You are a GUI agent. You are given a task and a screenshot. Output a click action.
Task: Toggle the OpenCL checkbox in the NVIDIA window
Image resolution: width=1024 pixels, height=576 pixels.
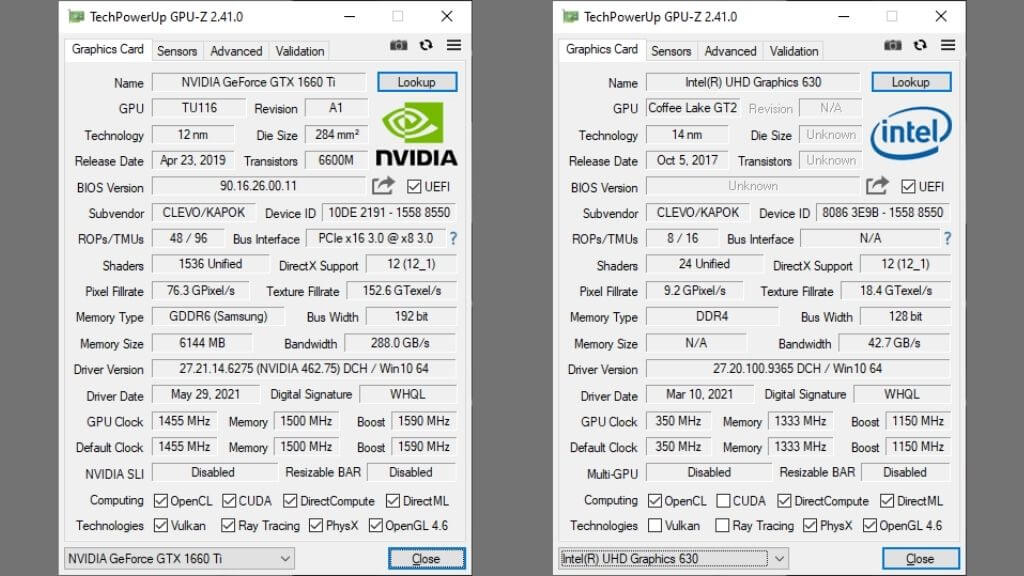[x=161, y=501]
